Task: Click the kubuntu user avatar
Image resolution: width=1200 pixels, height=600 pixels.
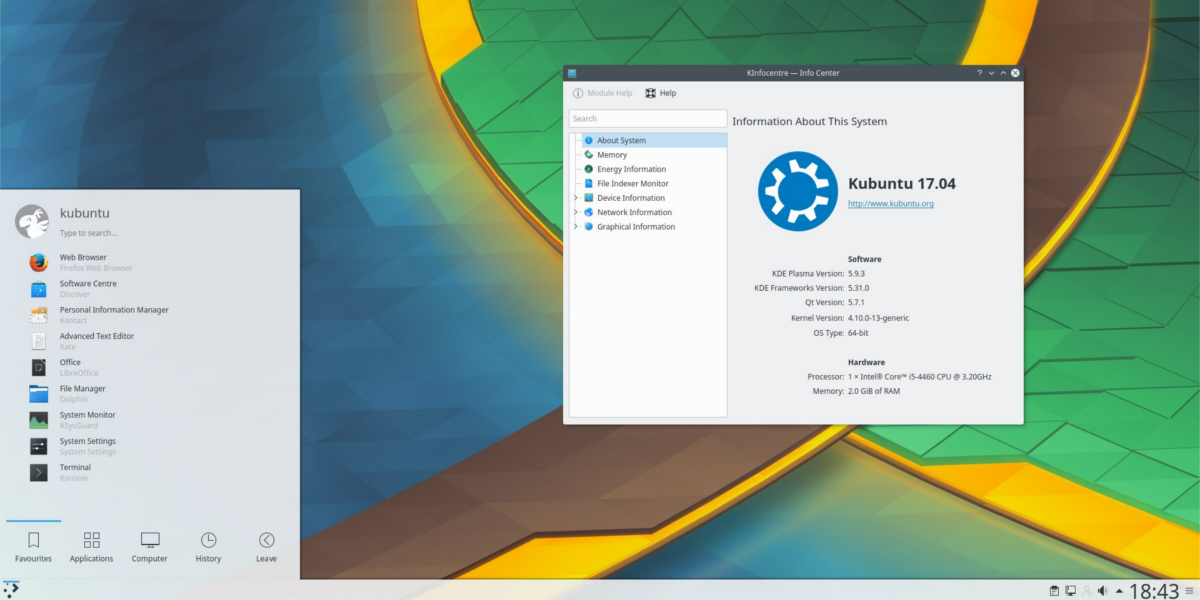Action: pyautogui.click(x=32, y=221)
